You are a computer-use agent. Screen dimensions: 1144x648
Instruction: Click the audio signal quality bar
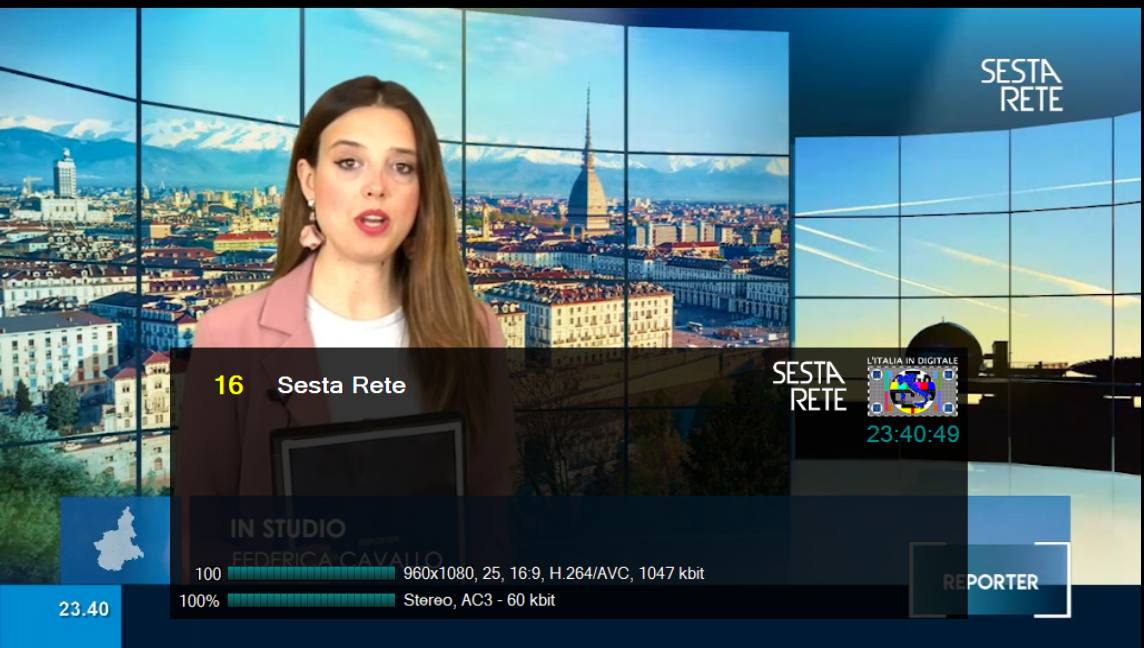coord(312,601)
